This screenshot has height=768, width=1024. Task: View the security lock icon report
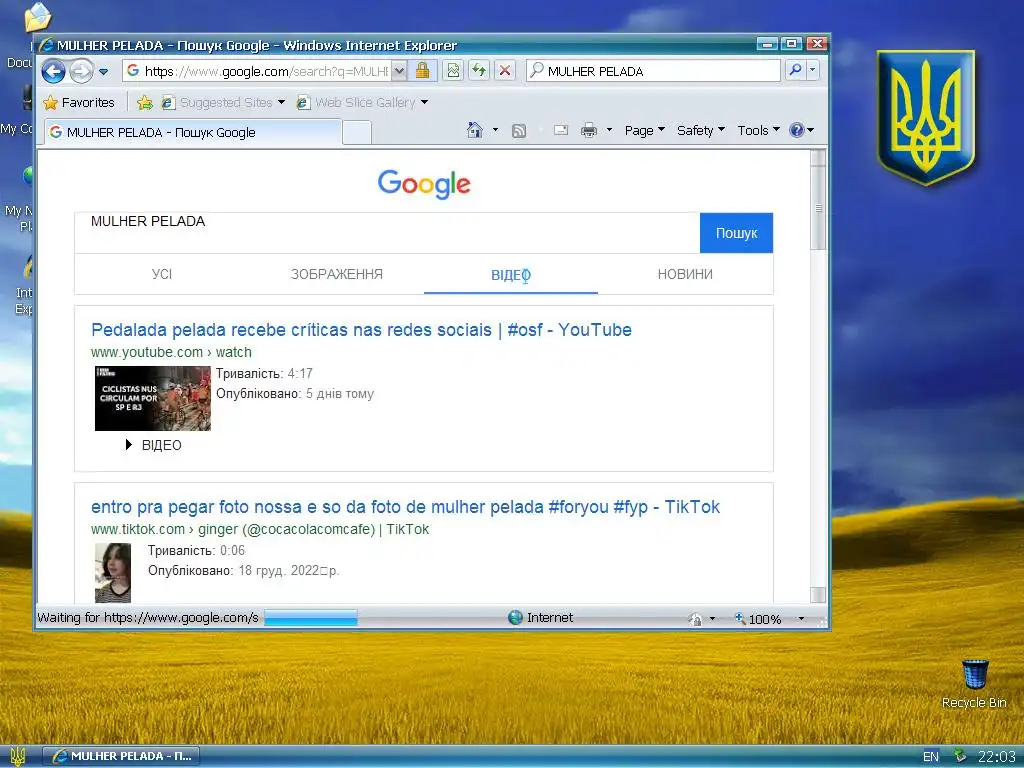click(423, 71)
